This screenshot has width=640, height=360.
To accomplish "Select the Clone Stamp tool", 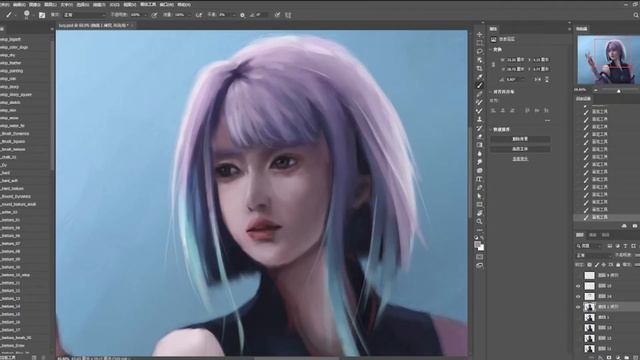I will tap(480, 120).
